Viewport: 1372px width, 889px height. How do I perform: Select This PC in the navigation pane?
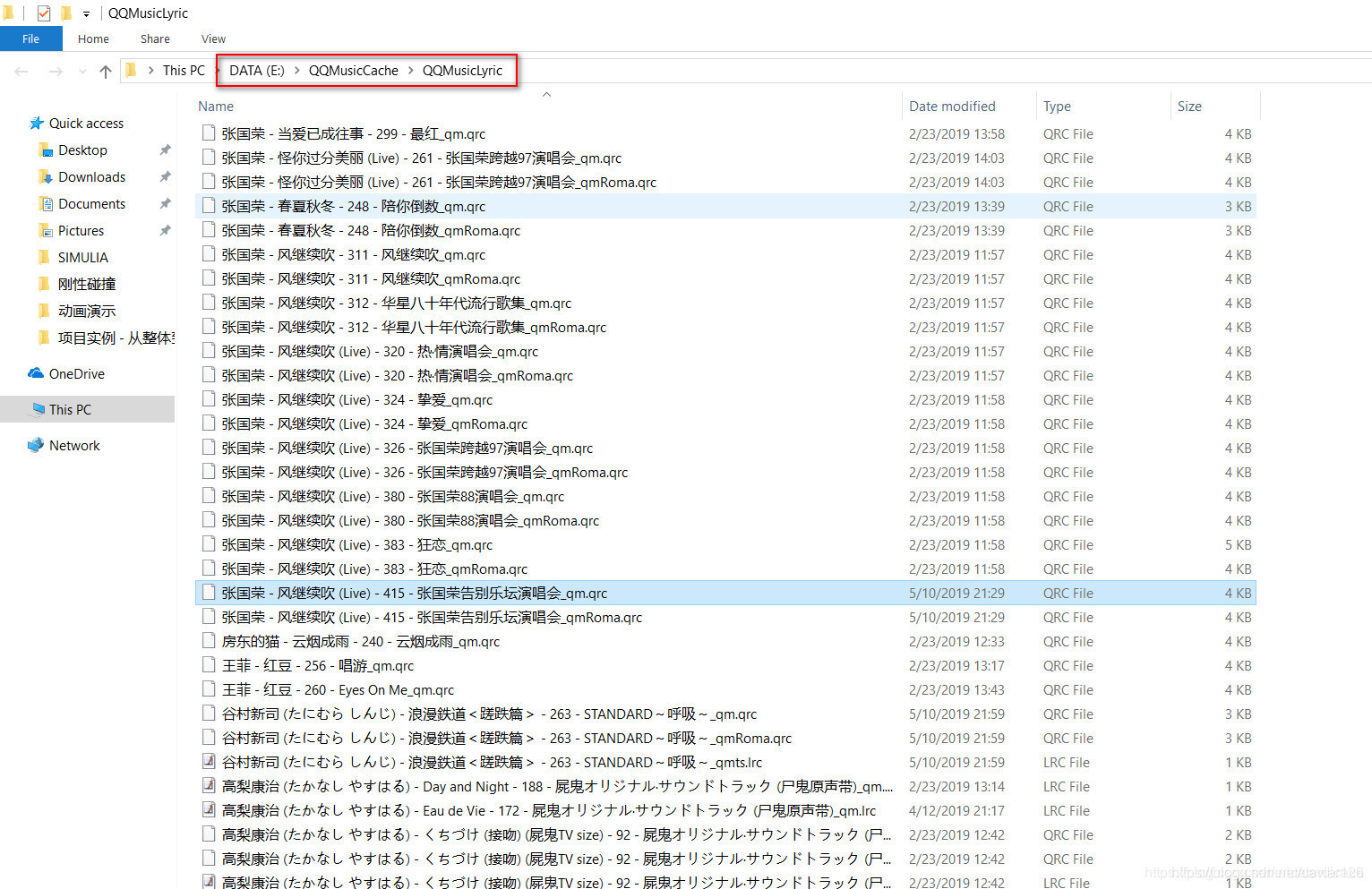[x=70, y=409]
